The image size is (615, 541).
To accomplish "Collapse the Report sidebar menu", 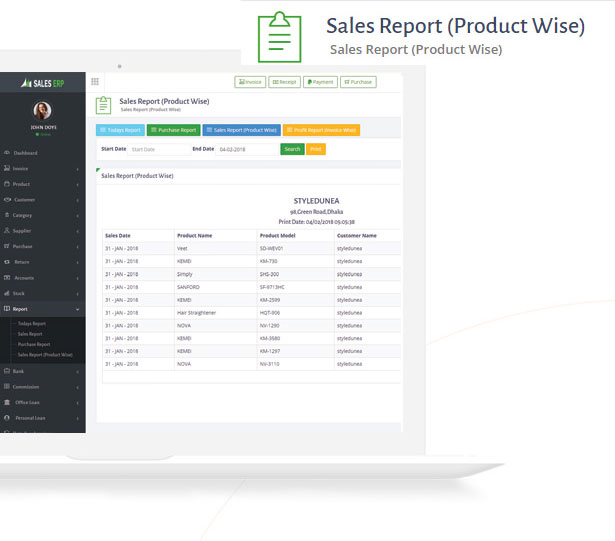I will click(x=21, y=309).
